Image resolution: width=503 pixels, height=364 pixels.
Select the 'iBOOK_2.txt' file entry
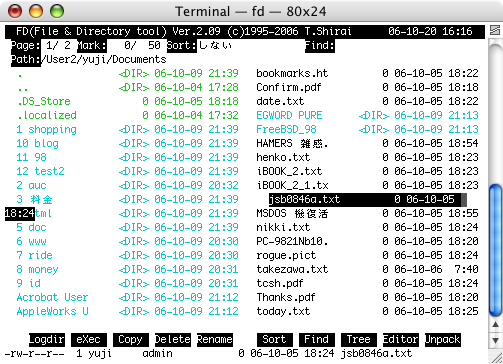coord(367,171)
